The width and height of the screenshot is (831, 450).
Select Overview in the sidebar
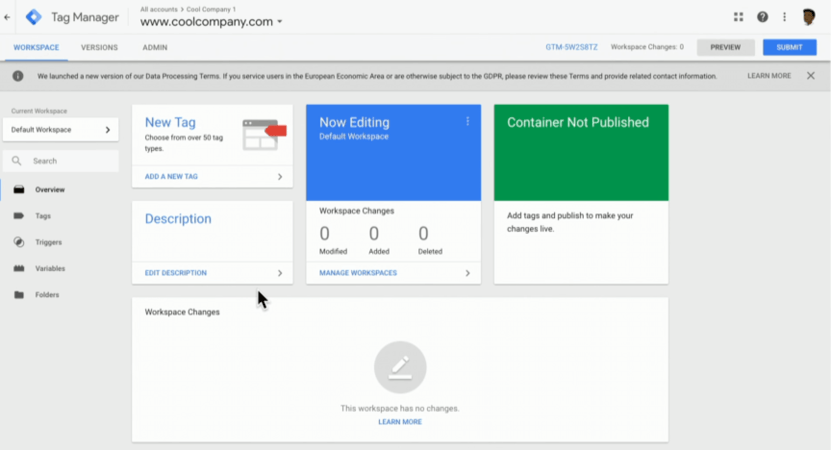[x=50, y=189]
